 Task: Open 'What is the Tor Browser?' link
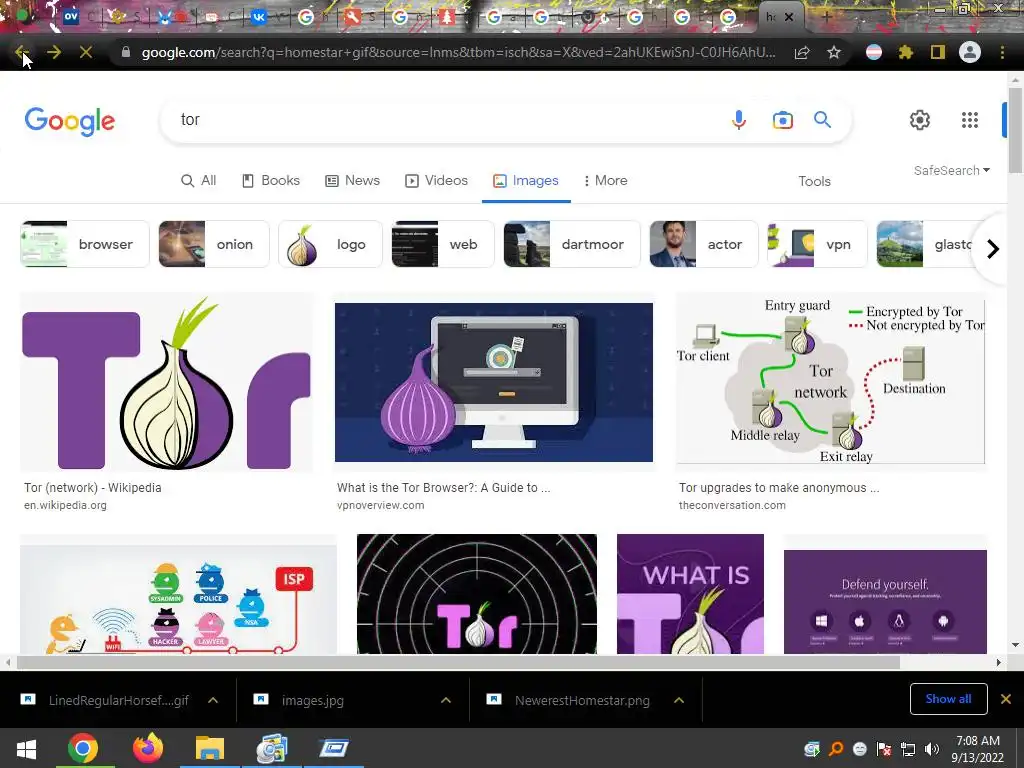coord(443,487)
